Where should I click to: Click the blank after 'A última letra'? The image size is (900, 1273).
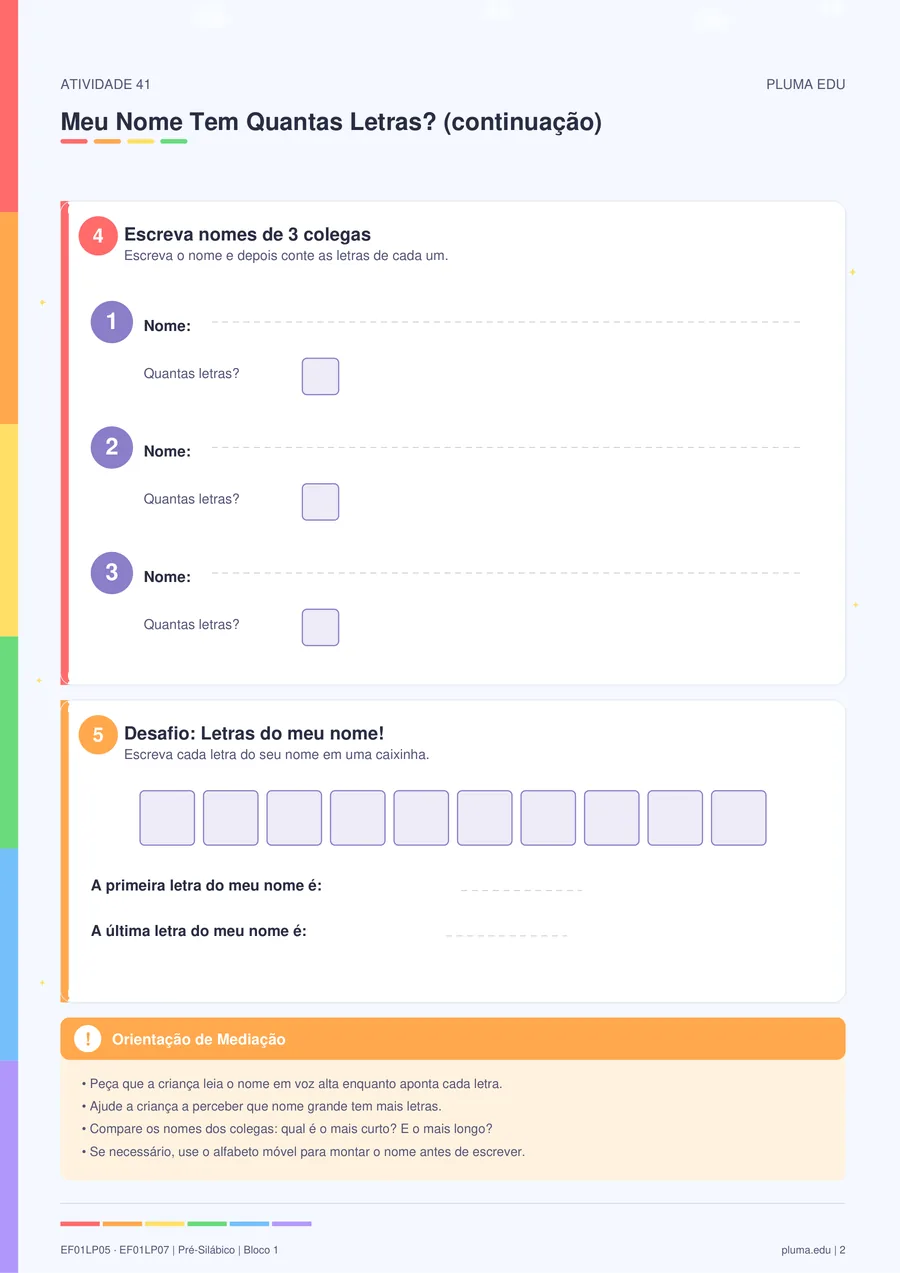click(506, 934)
